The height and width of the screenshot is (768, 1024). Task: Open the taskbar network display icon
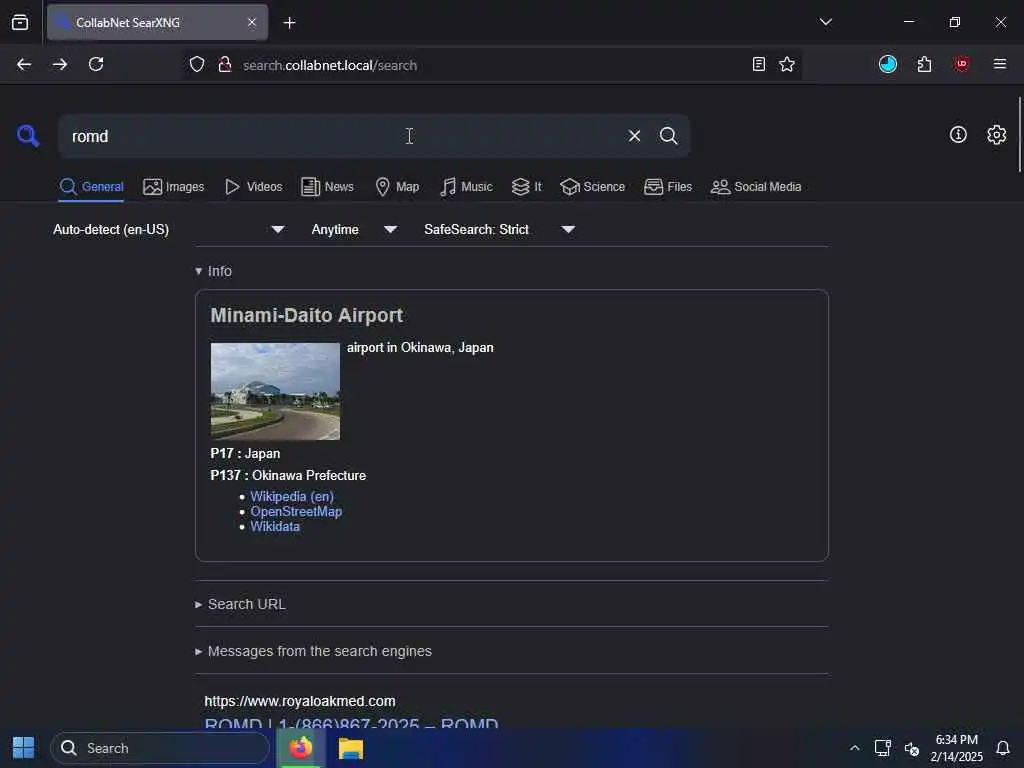coord(882,748)
